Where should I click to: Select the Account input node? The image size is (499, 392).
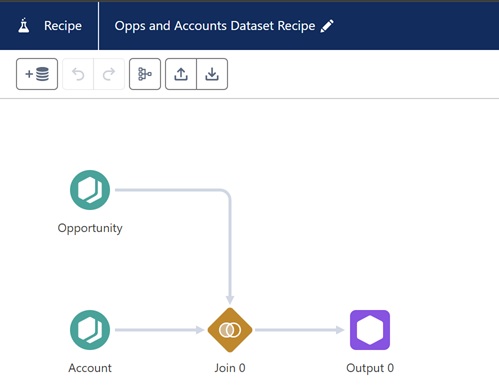(x=90, y=330)
